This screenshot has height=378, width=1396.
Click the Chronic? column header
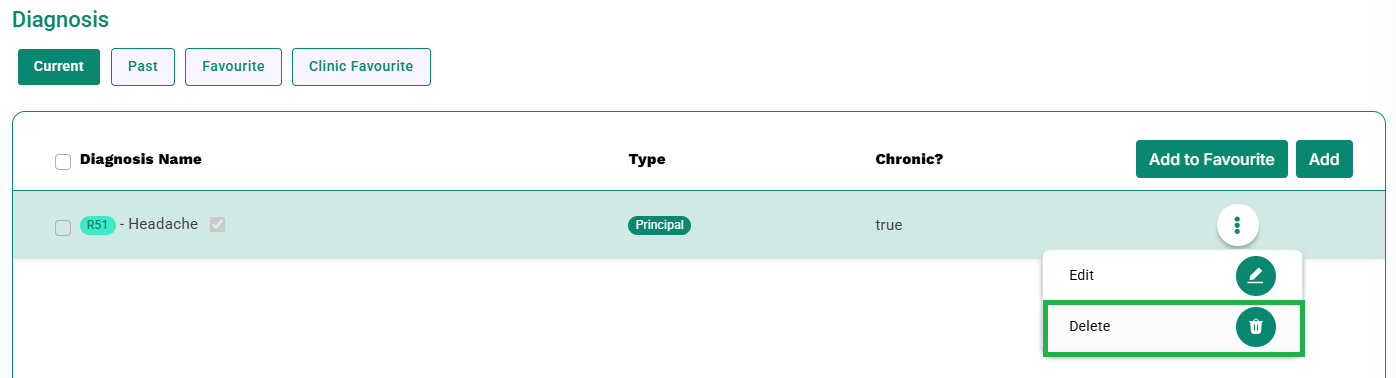coord(909,159)
